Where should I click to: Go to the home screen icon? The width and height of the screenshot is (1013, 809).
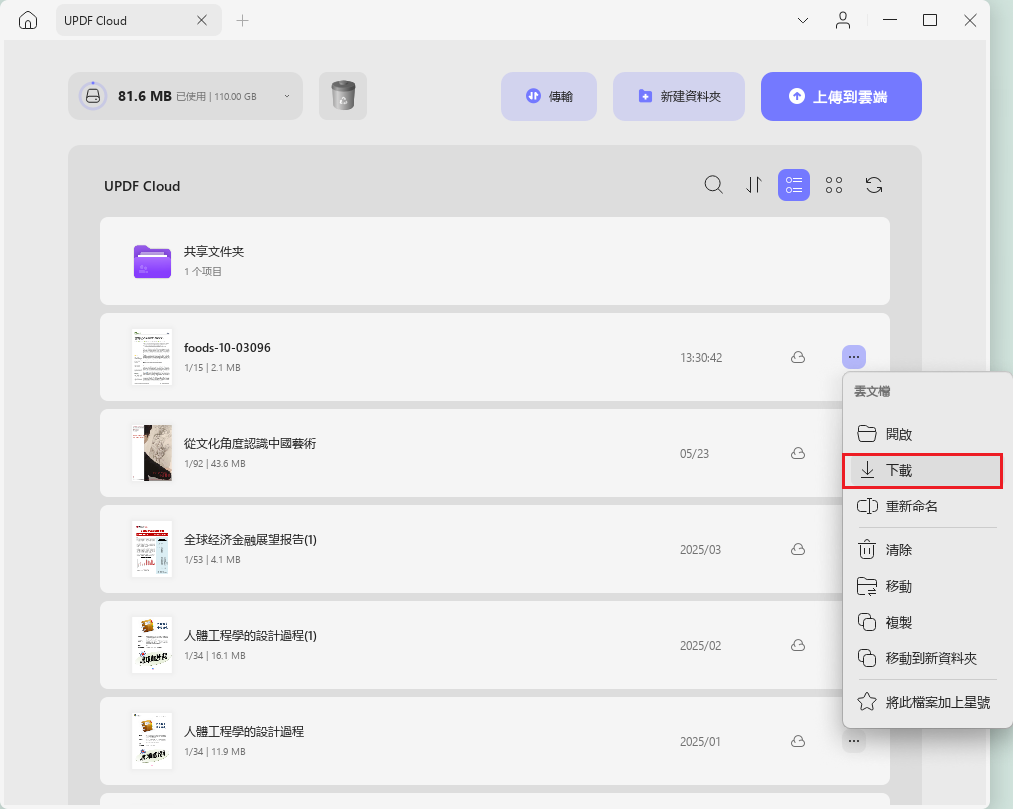click(x=28, y=21)
